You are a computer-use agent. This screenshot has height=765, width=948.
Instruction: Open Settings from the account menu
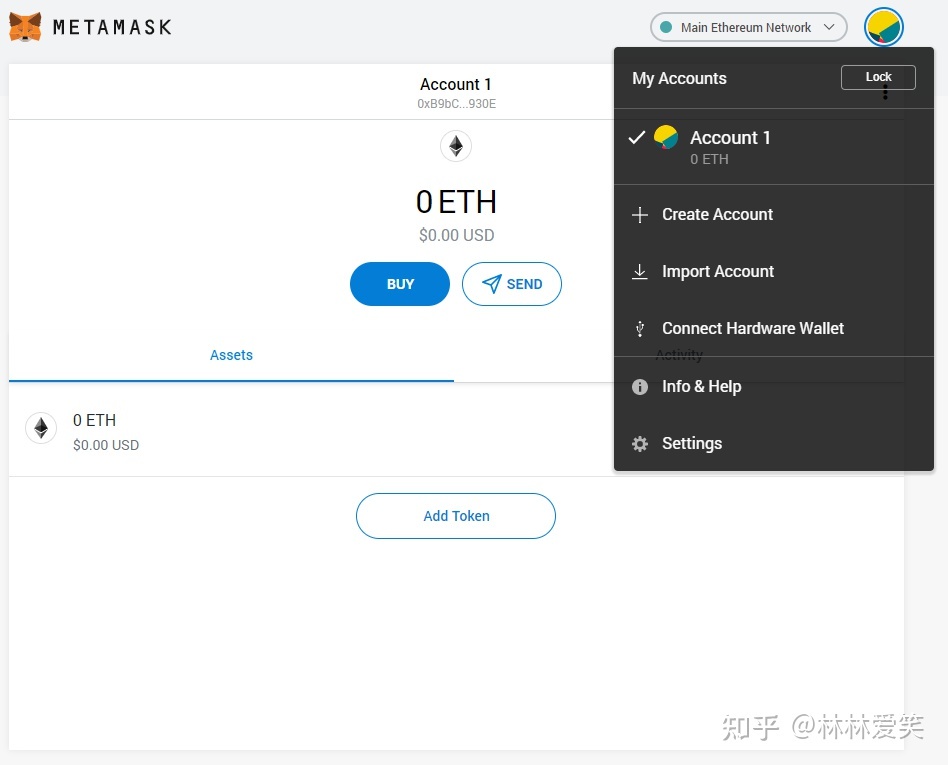pyautogui.click(x=773, y=443)
